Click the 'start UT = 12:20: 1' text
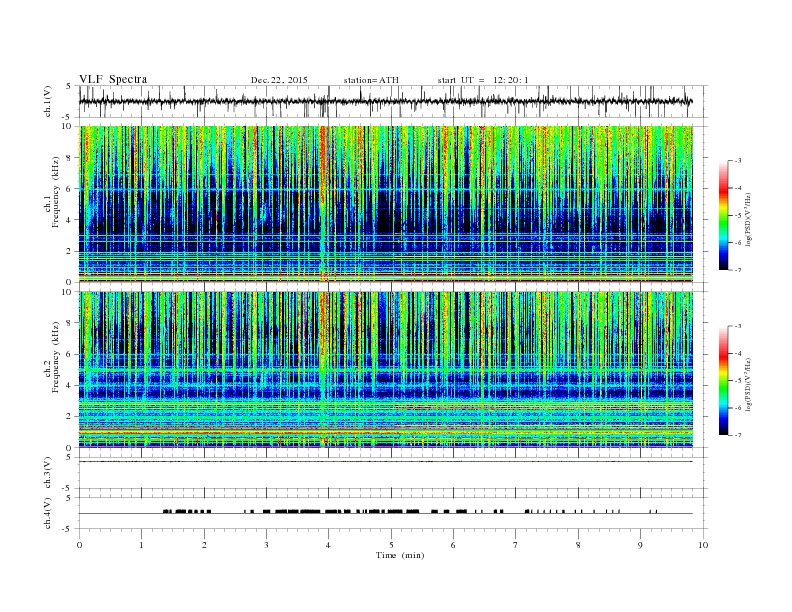The height and width of the screenshot is (612, 792). (x=483, y=80)
